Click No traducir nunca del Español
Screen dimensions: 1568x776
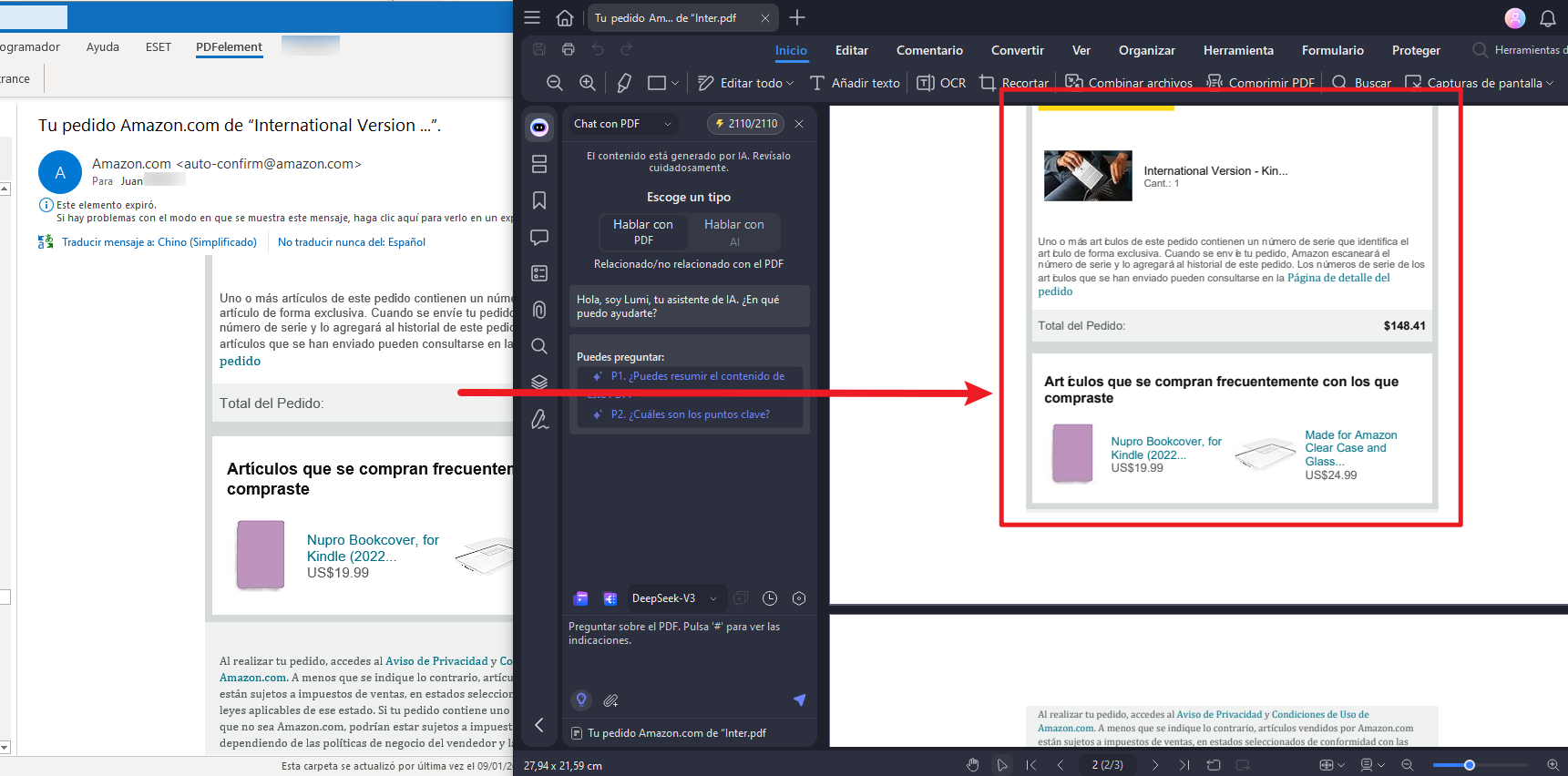[x=352, y=242]
